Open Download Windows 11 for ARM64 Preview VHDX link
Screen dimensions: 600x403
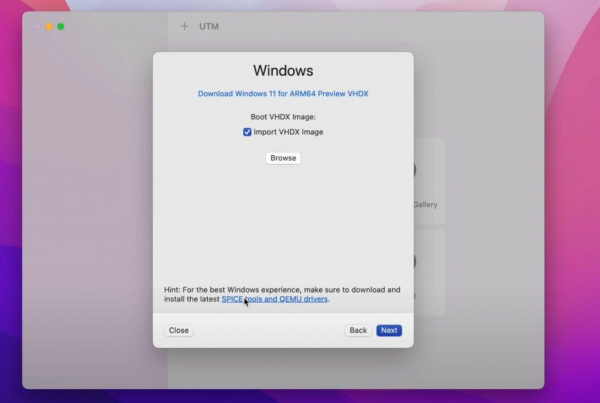tap(283, 94)
